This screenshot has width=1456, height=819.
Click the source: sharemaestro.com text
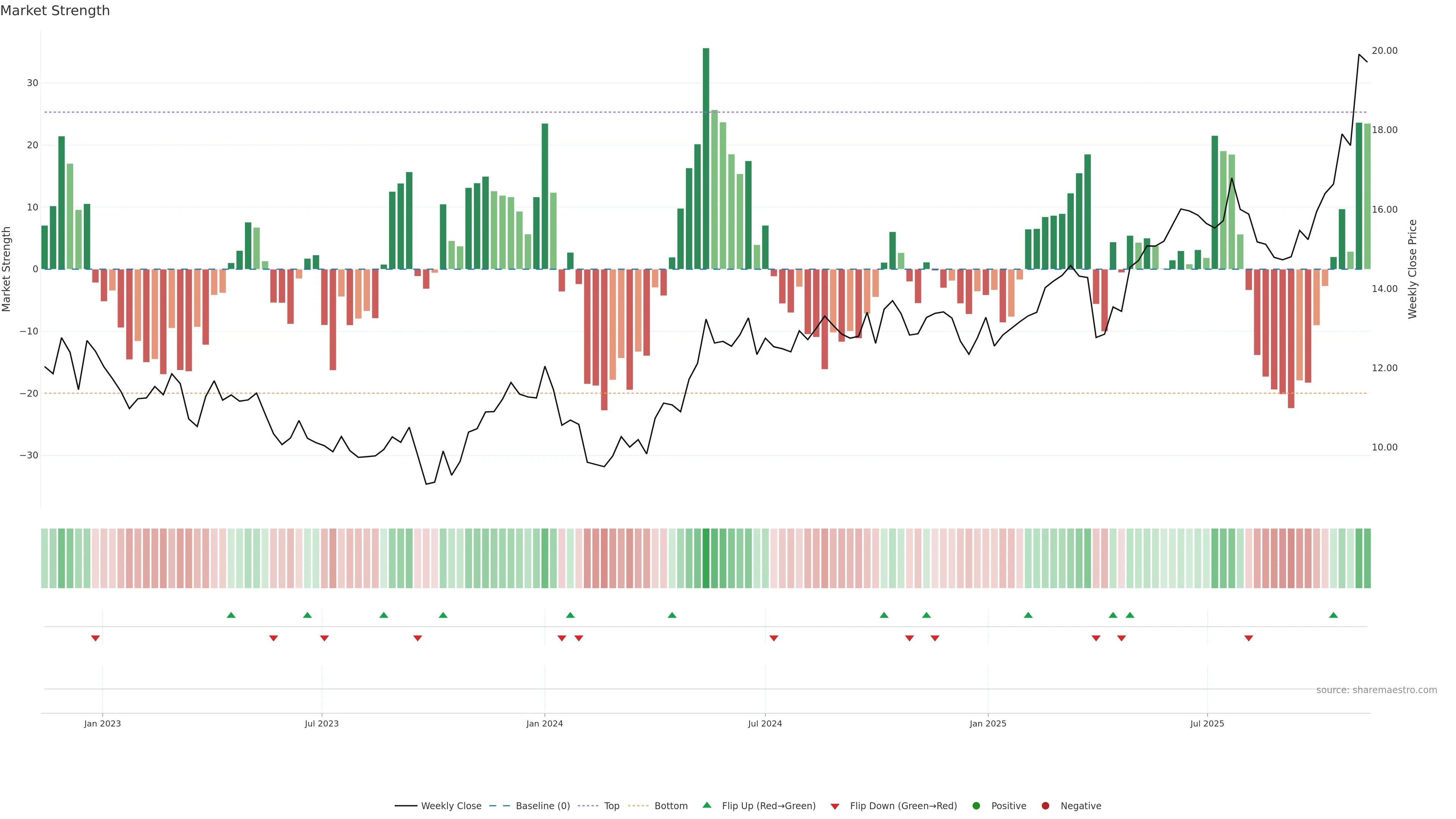click(x=1376, y=690)
